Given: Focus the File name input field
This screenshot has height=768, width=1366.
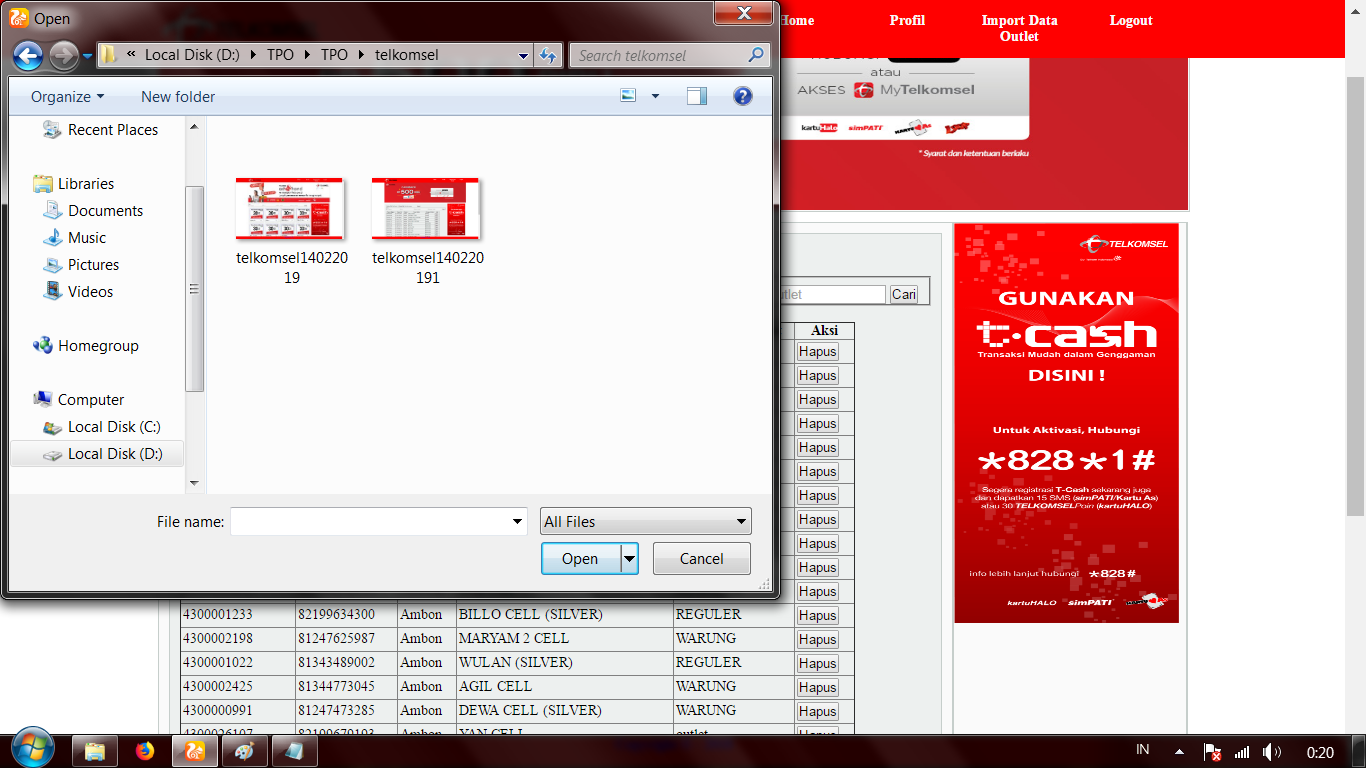Looking at the screenshot, I should tap(370, 521).
